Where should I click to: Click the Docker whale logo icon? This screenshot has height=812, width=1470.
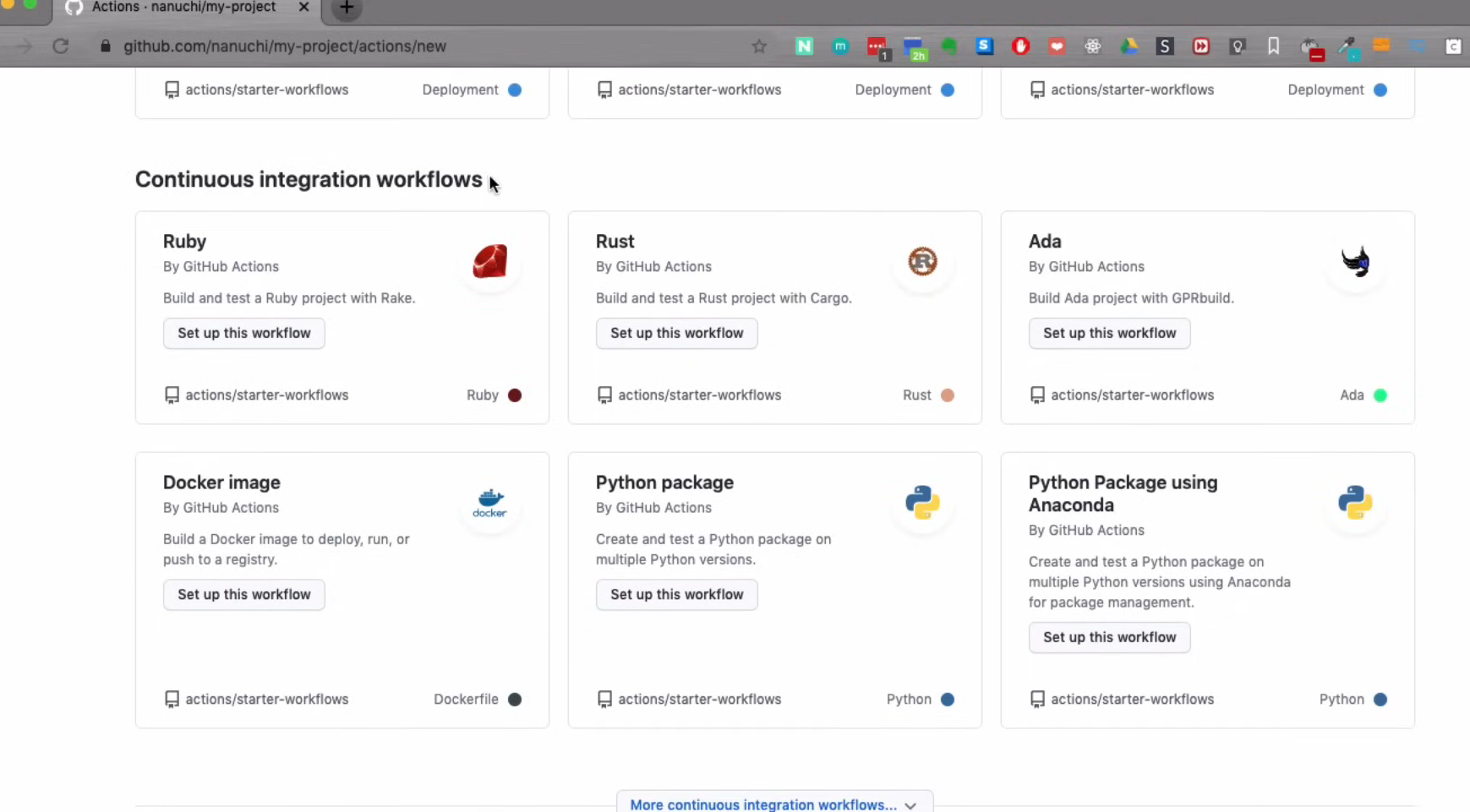(x=489, y=503)
